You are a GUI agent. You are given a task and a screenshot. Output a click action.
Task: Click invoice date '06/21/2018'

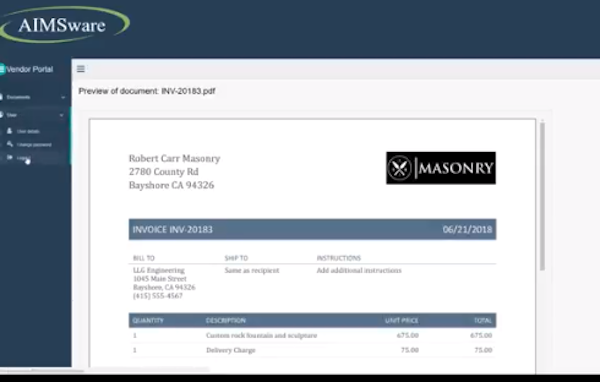(x=467, y=229)
